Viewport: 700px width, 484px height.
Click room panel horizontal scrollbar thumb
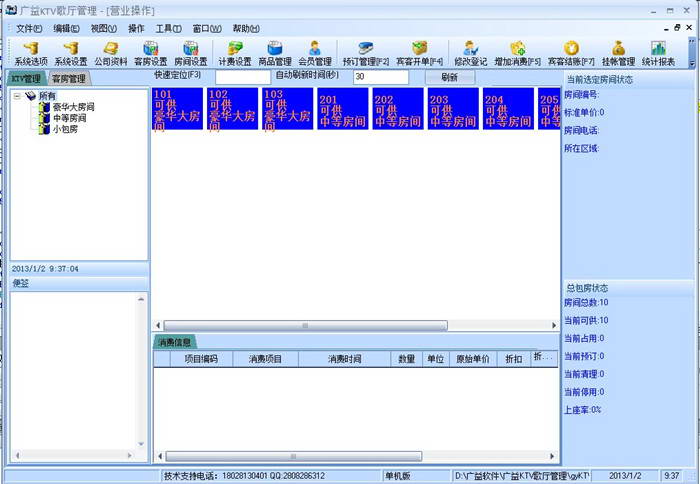(305, 325)
